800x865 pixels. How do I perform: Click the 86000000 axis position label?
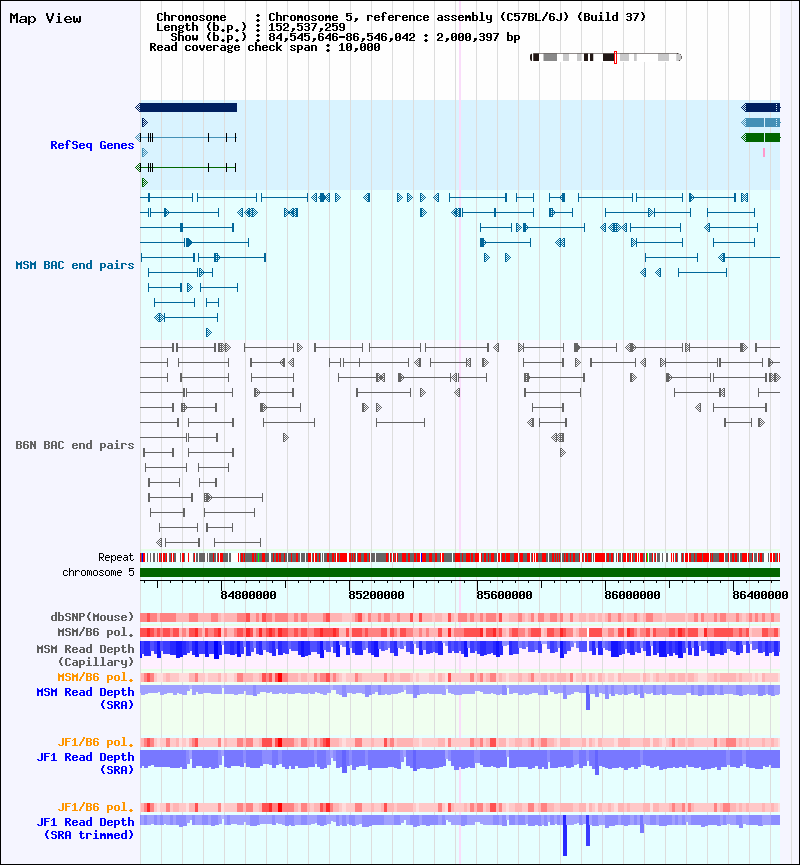pyautogui.click(x=632, y=595)
